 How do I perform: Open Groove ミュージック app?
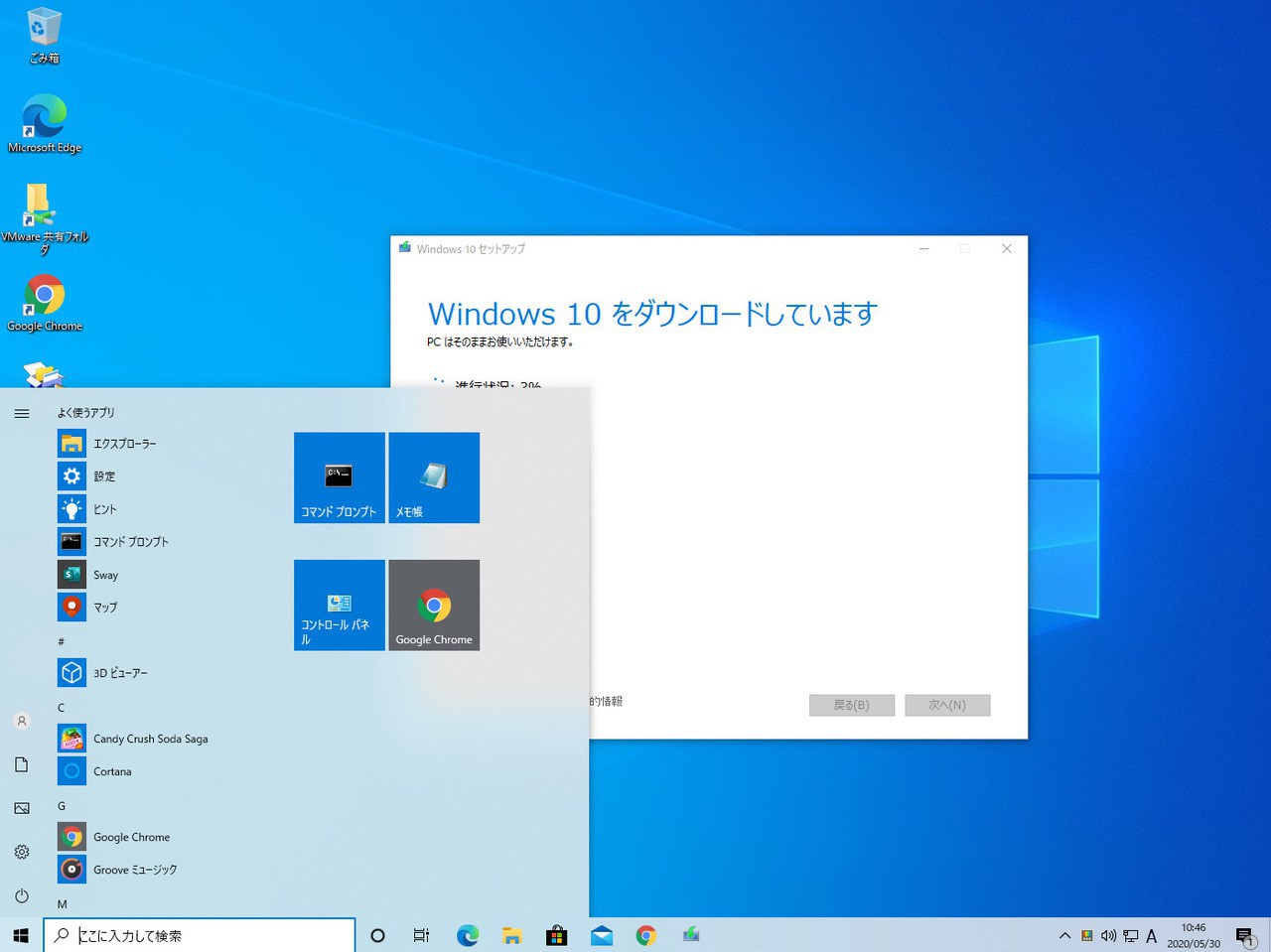point(135,870)
